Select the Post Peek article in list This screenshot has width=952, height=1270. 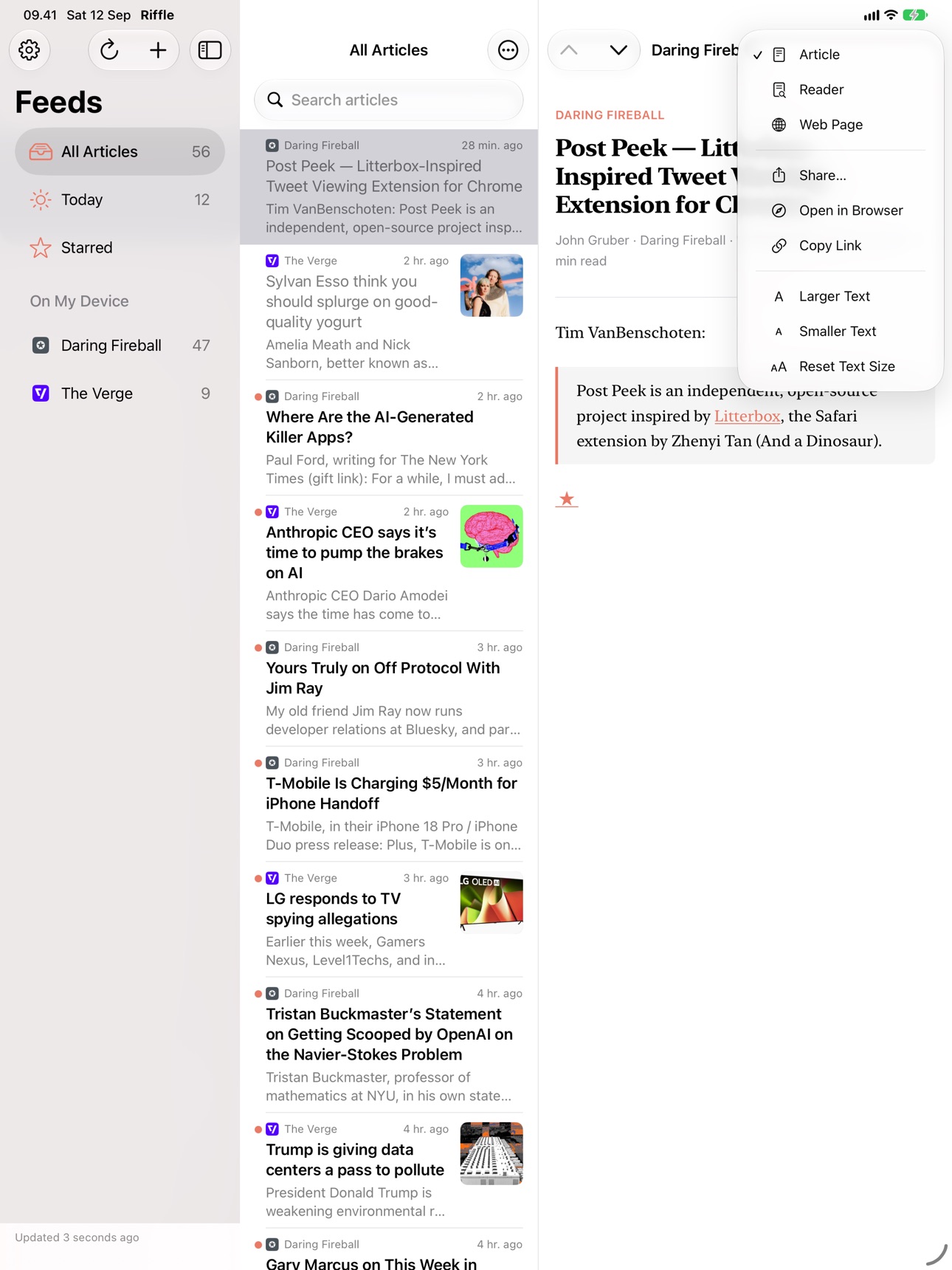click(x=389, y=187)
